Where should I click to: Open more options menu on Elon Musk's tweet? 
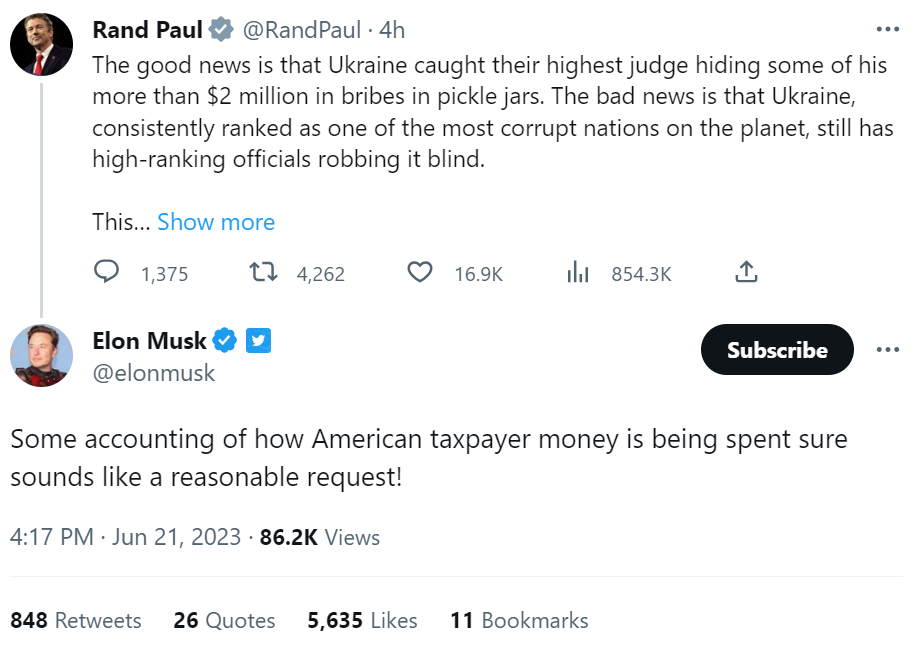coord(887,350)
